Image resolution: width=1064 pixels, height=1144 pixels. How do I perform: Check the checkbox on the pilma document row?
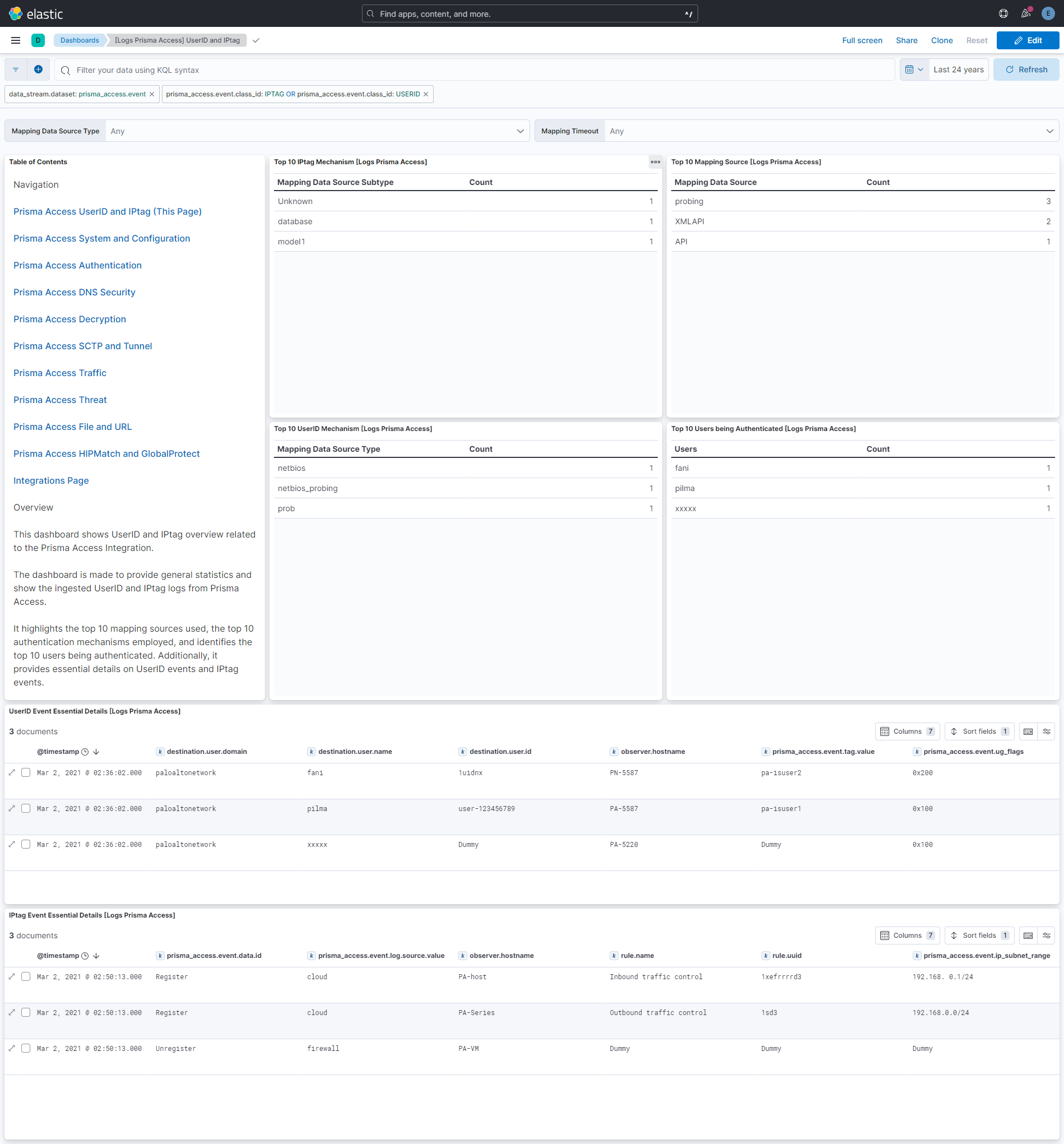26,808
